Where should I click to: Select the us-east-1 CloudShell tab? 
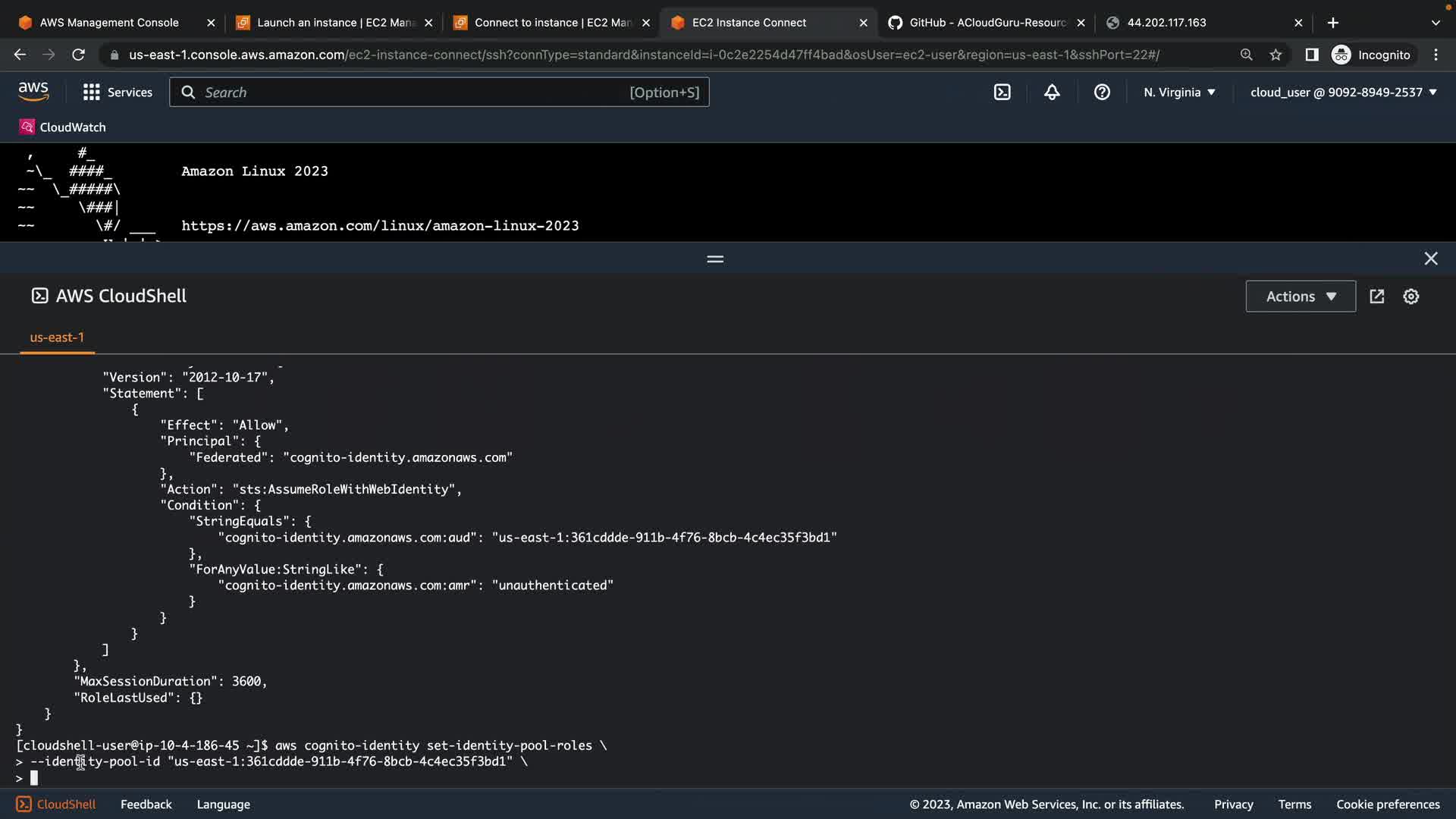point(57,337)
